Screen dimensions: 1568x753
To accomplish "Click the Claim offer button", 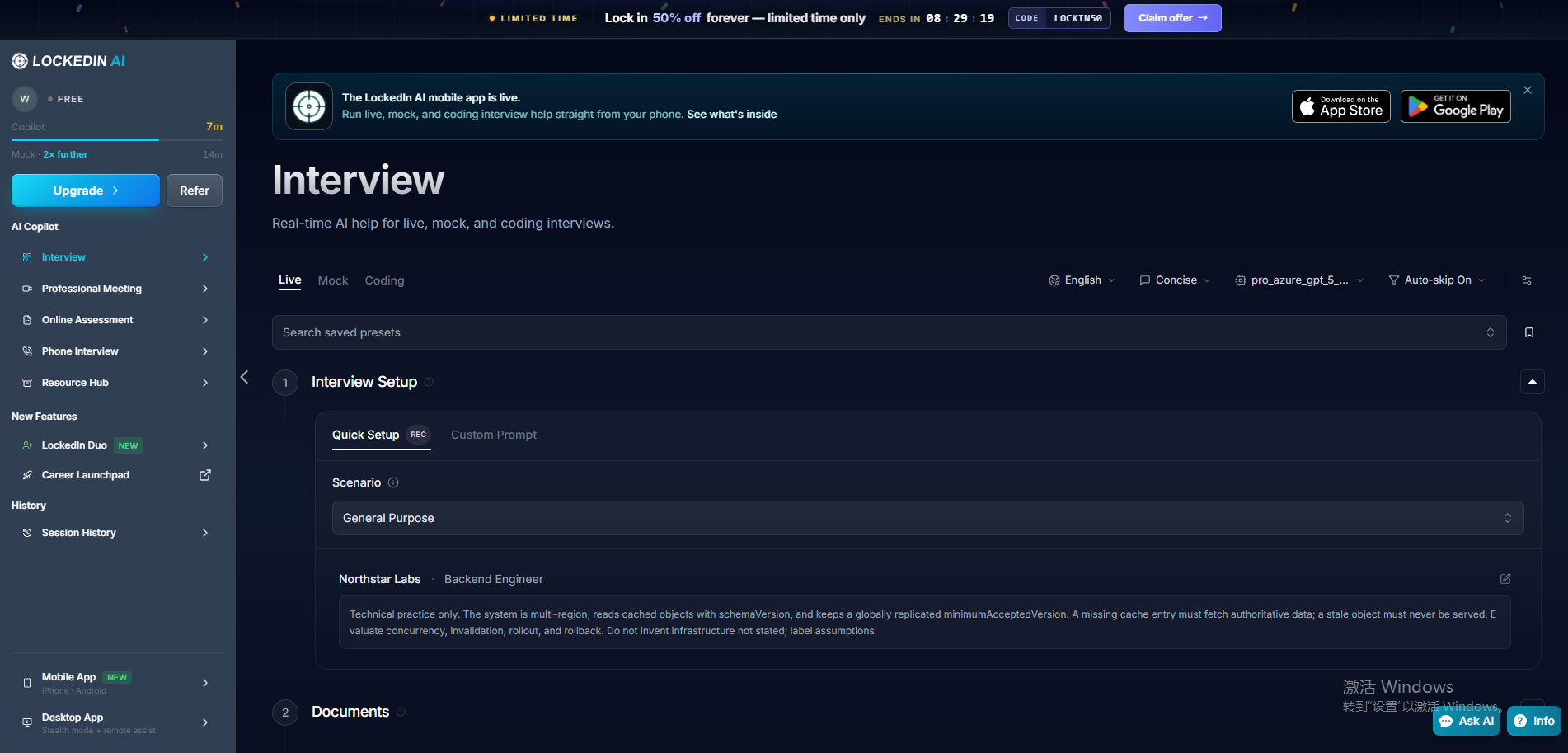I will click(x=1172, y=18).
